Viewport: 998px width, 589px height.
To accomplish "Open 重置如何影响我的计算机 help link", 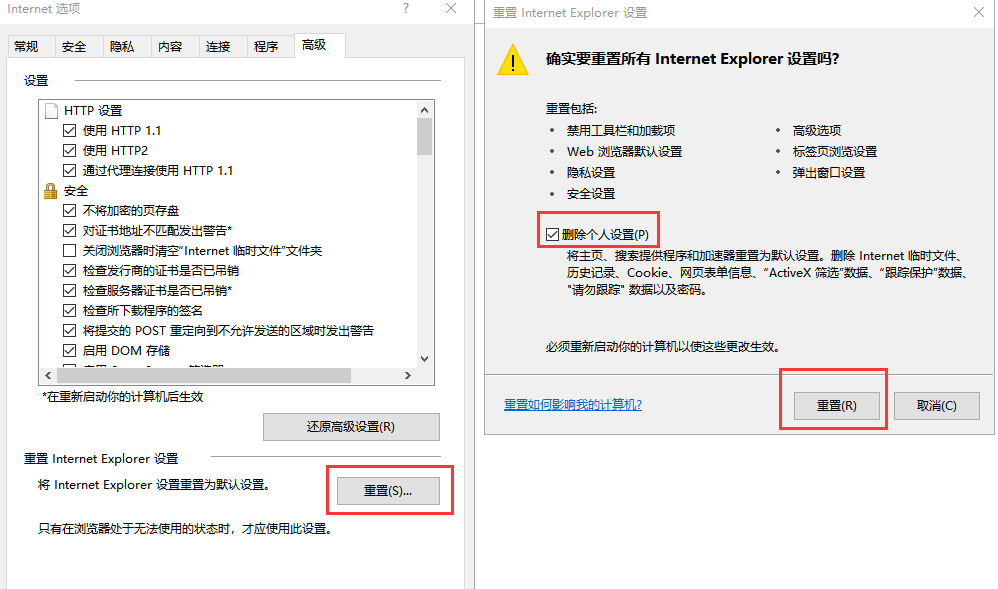I will coord(572,405).
